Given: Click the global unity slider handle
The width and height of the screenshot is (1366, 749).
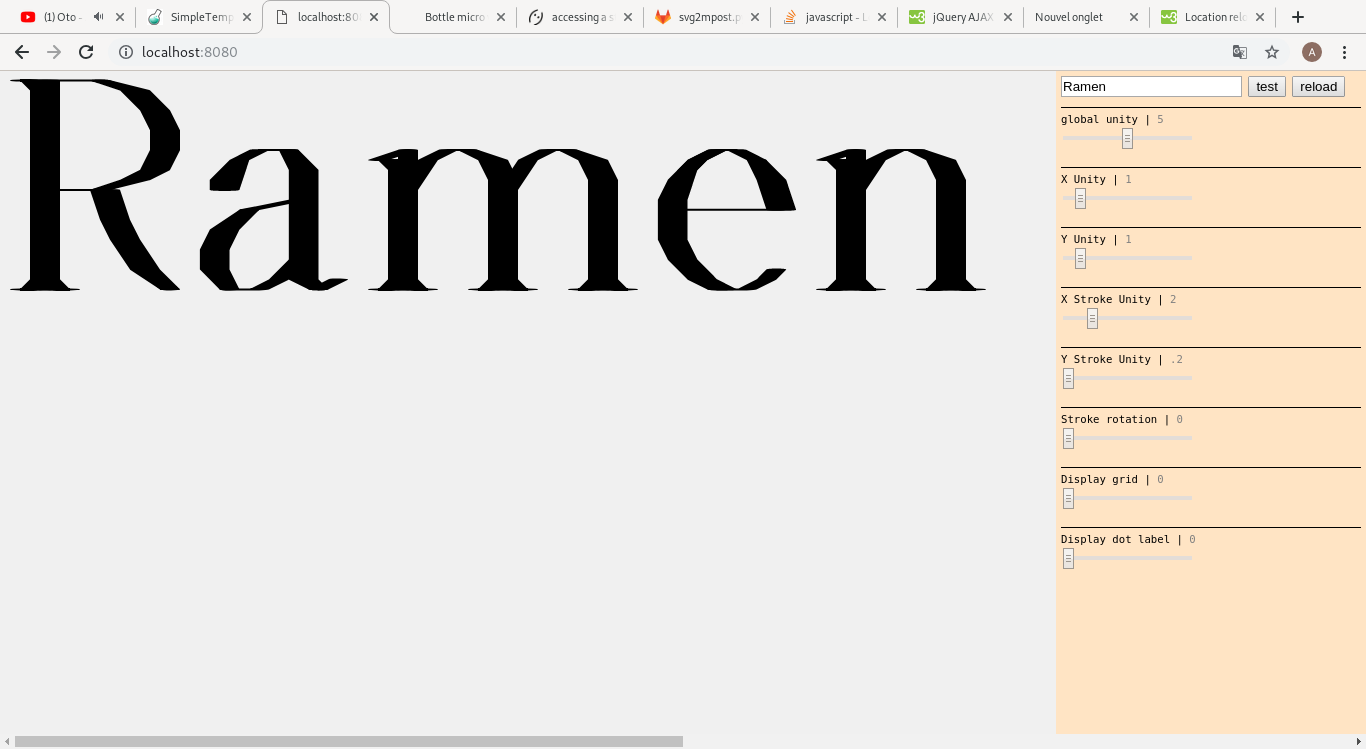Looking at the screenshot, I should pyautogui.click(x=1127, y=138).
